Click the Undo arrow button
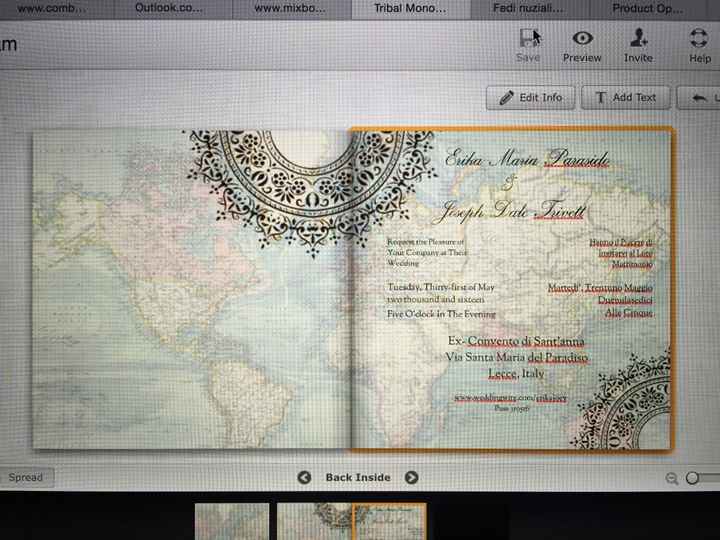Screen dimensions: 720x540 tap(700, 97)
